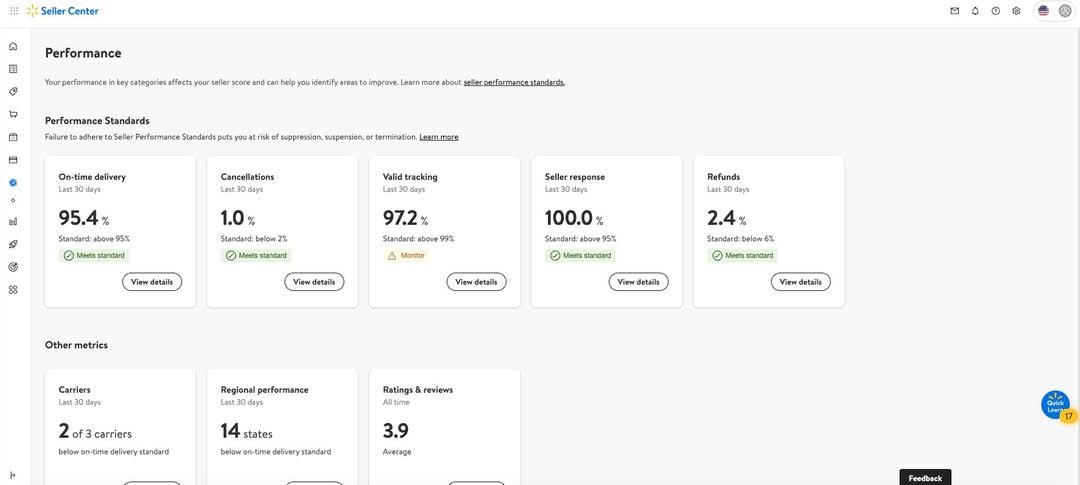The image size is (1080, 485).
Task: Click the Ratings & reviews card title
Action: [x=418, y=390]
